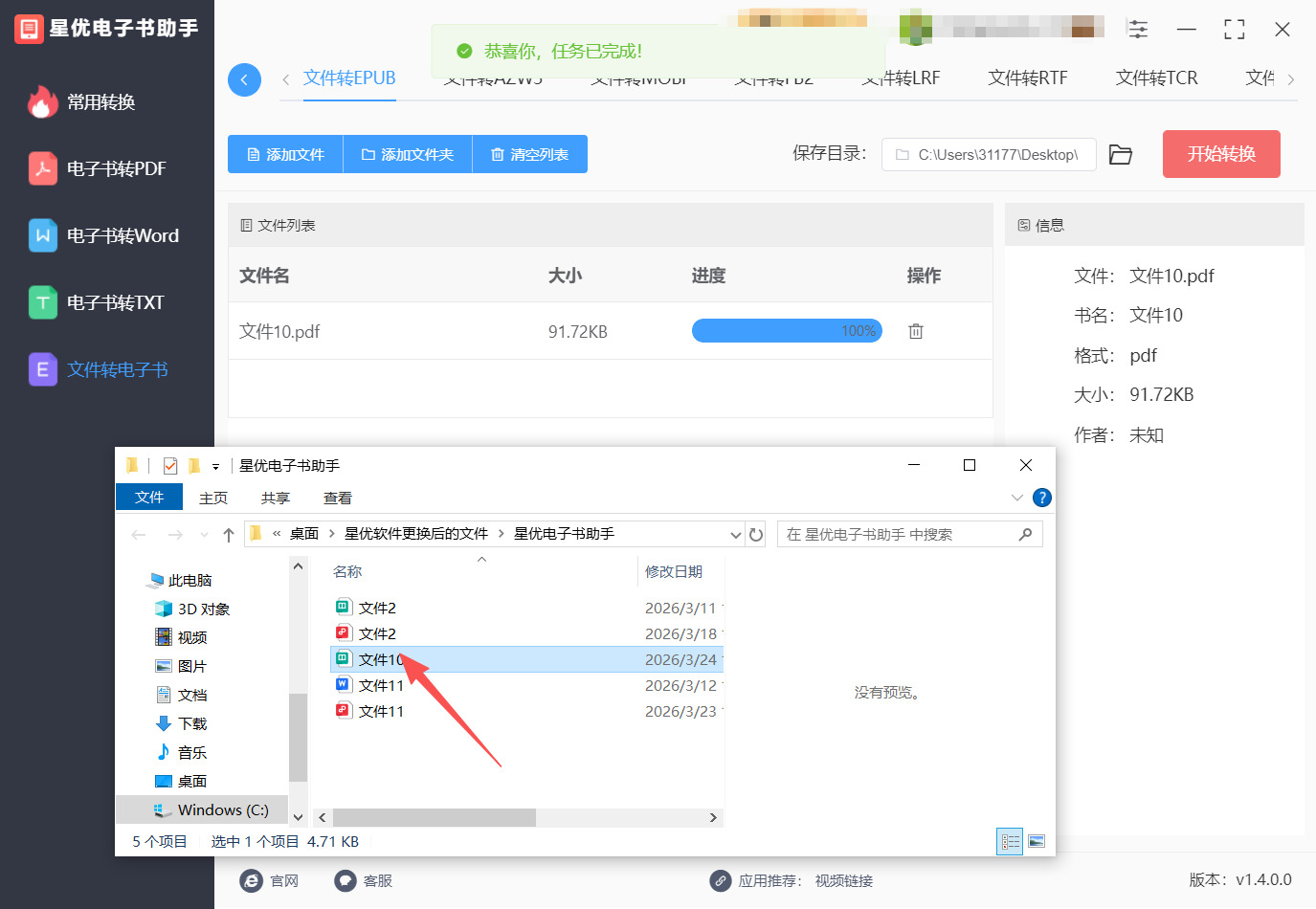Screen dimensions: 1316x909
Task: Click the 添加文件夹 button
Action: (x=408, y=154)
